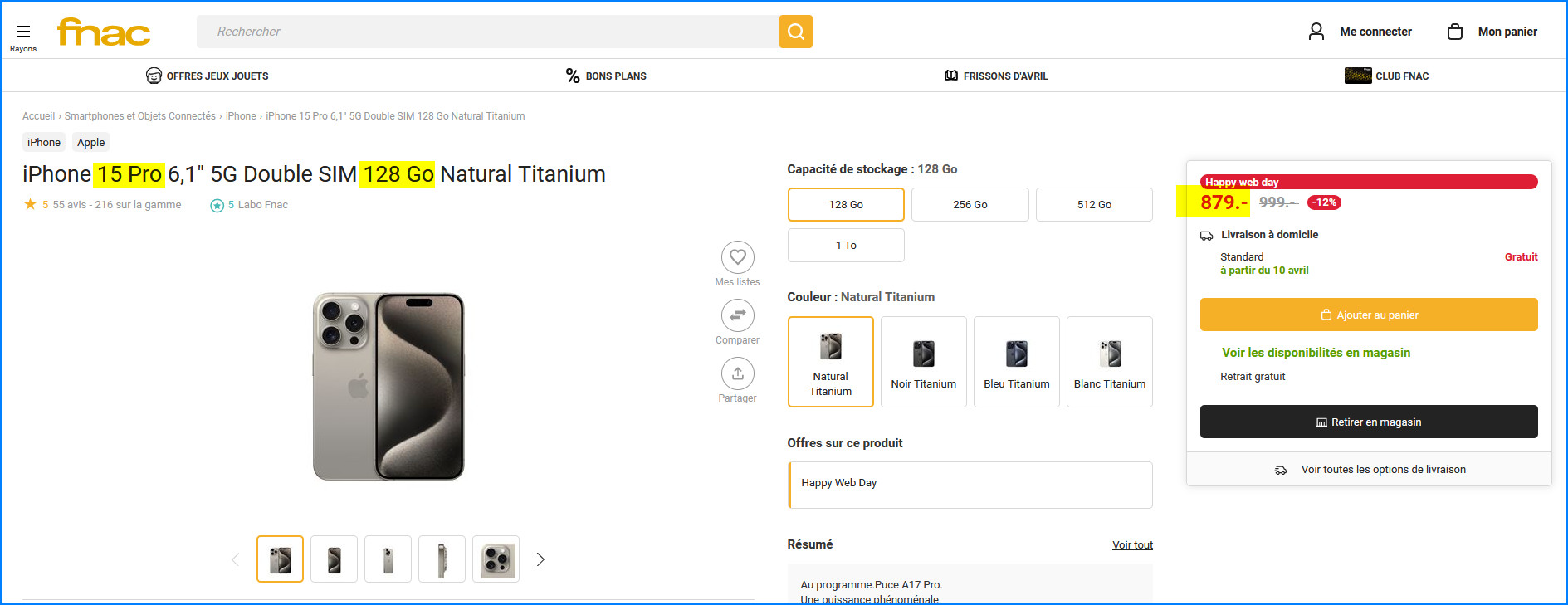Add product to Mes listes heart icon
Image resolution: width=1568 pixels, height=605 pixels.
737,257
